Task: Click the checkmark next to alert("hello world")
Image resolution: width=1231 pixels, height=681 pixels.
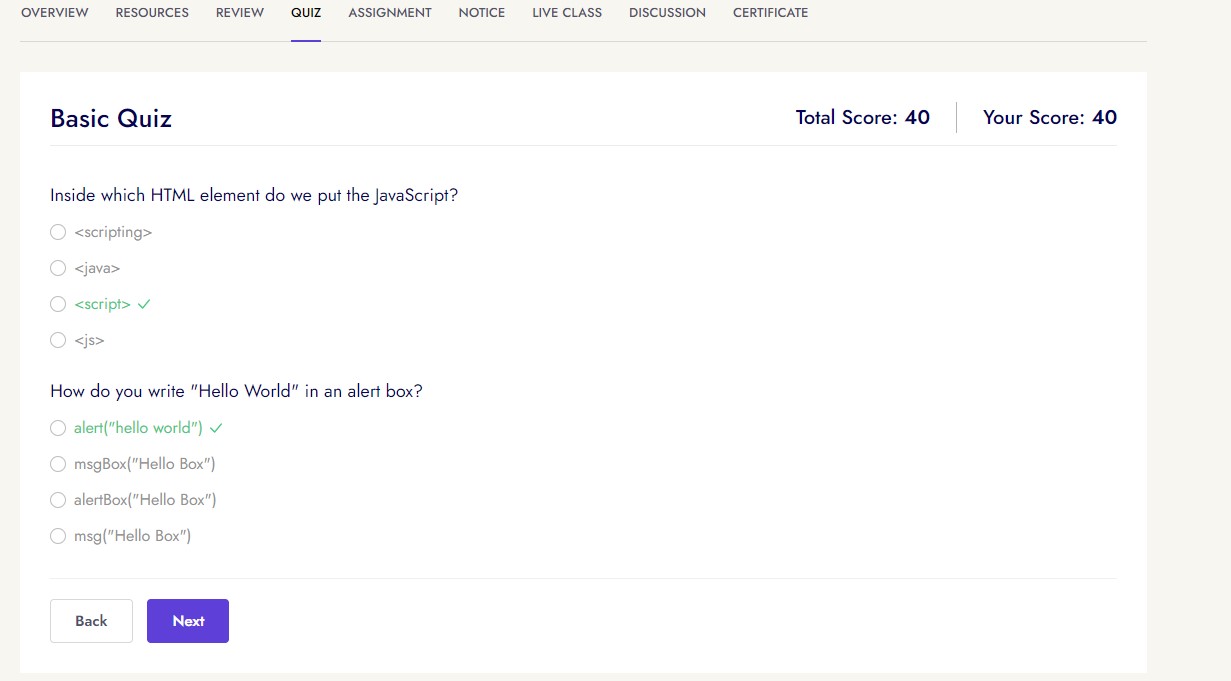Action: click(216, 428)
